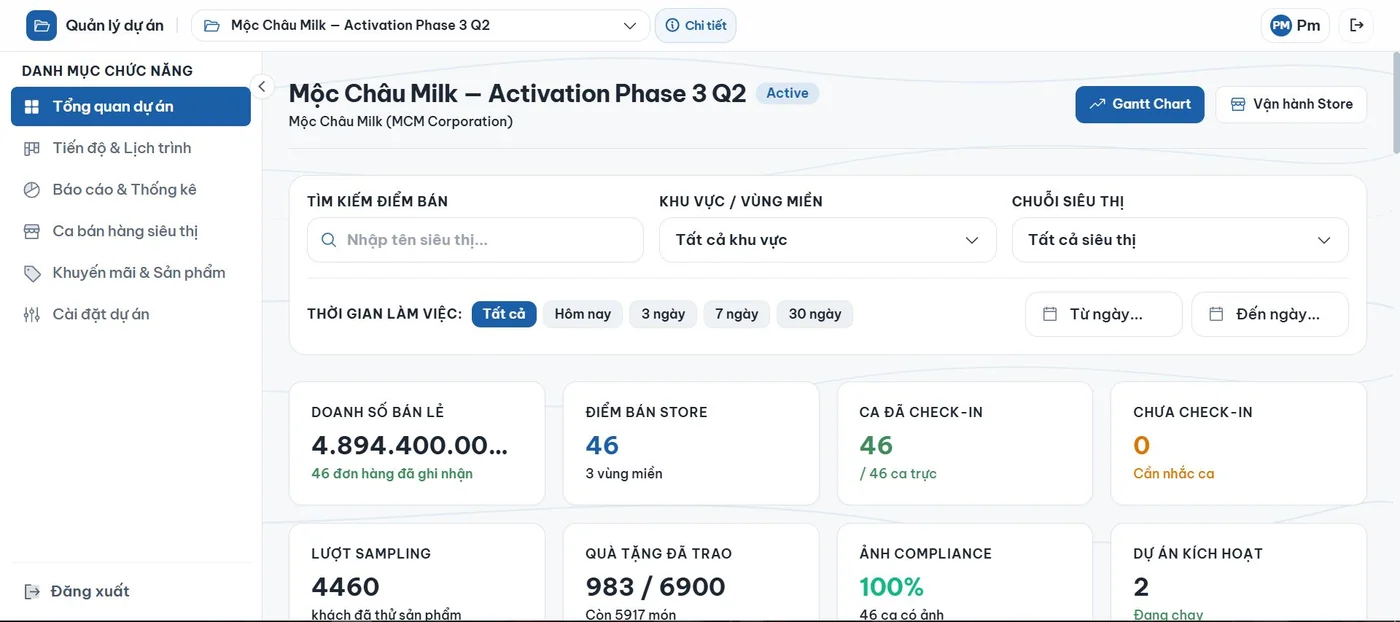Screen dimensions: 1400x622
Task: Click the folder icon in the project selector
Action: click(x=212, y=25)
